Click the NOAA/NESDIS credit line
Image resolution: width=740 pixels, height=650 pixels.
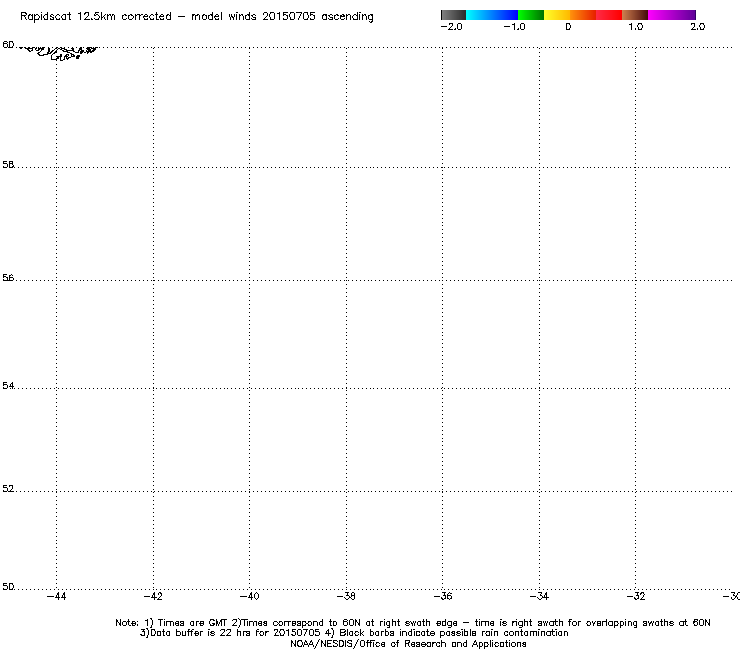pos(408,644)
